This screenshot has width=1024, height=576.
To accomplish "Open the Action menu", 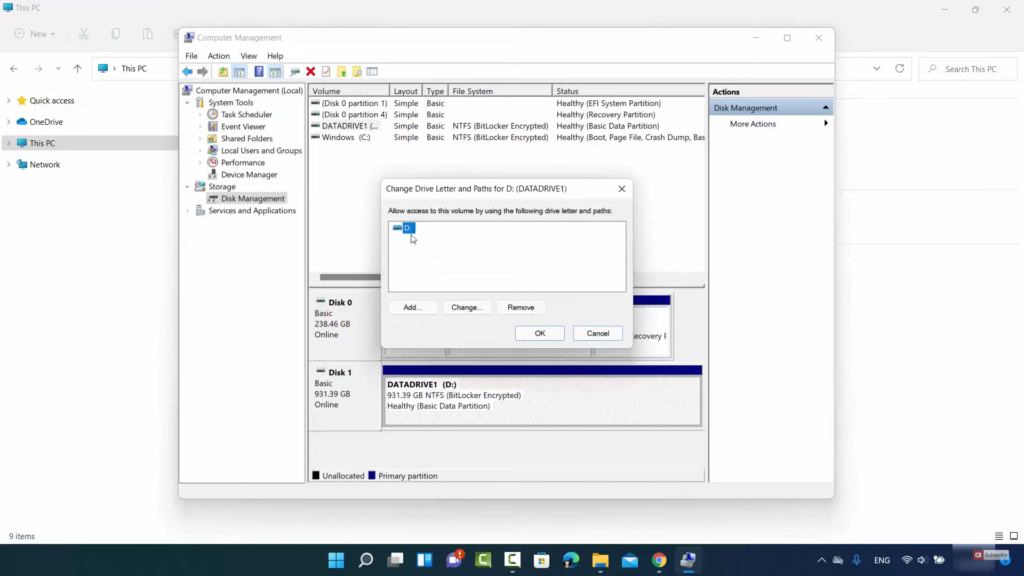I will coord(218,56).
